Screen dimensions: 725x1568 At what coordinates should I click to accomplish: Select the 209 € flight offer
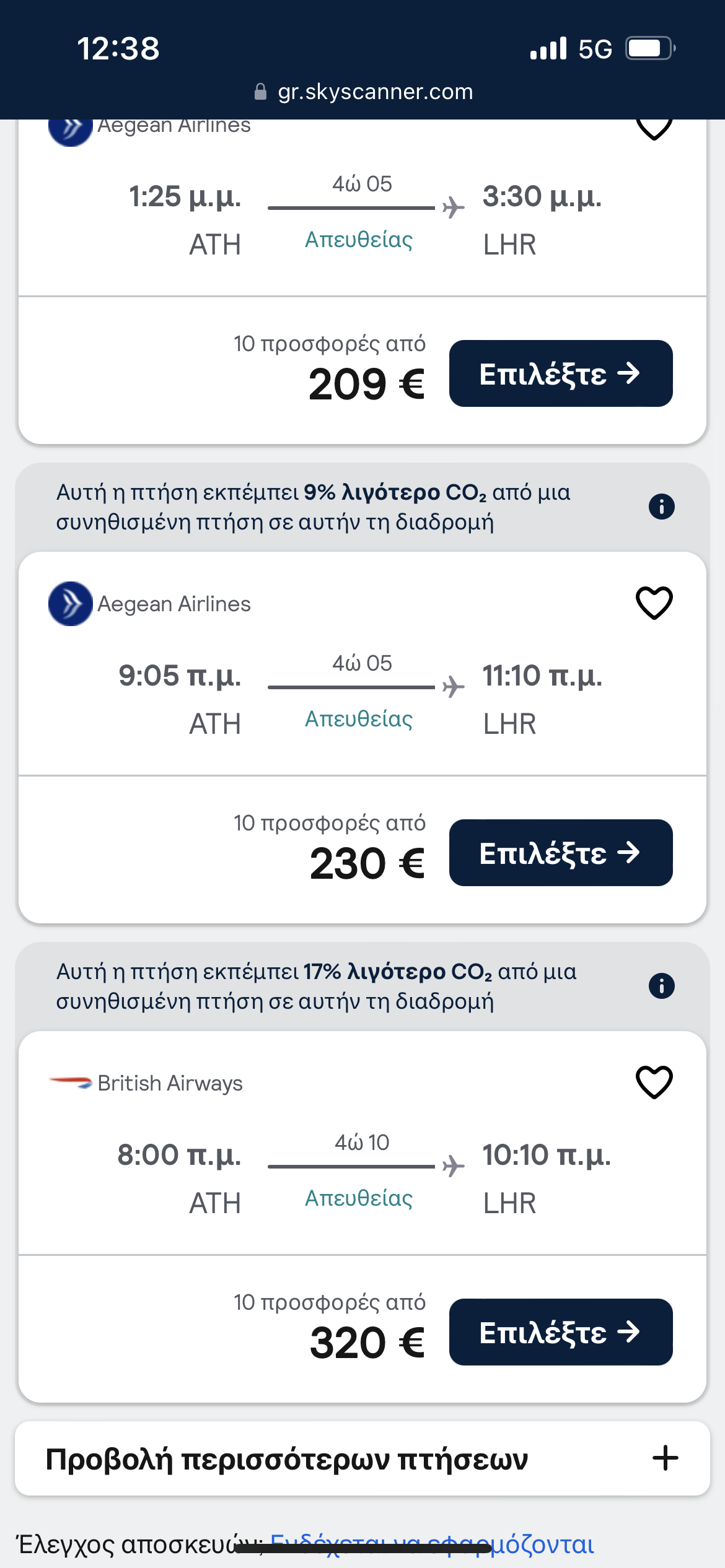pos(560,373)
